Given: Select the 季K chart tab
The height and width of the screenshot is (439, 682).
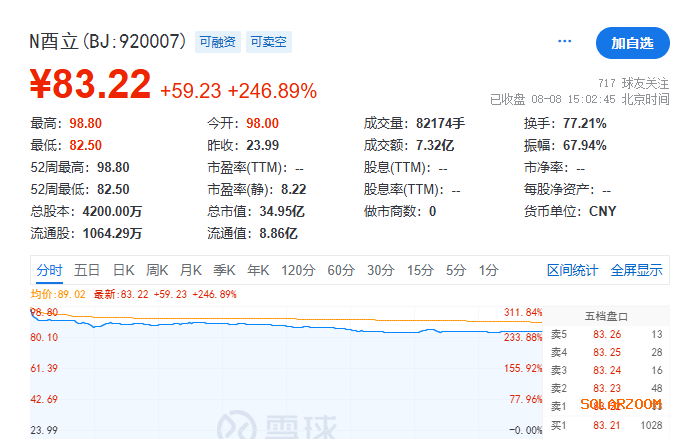Looking at the screenshot, I should point(225,270).
